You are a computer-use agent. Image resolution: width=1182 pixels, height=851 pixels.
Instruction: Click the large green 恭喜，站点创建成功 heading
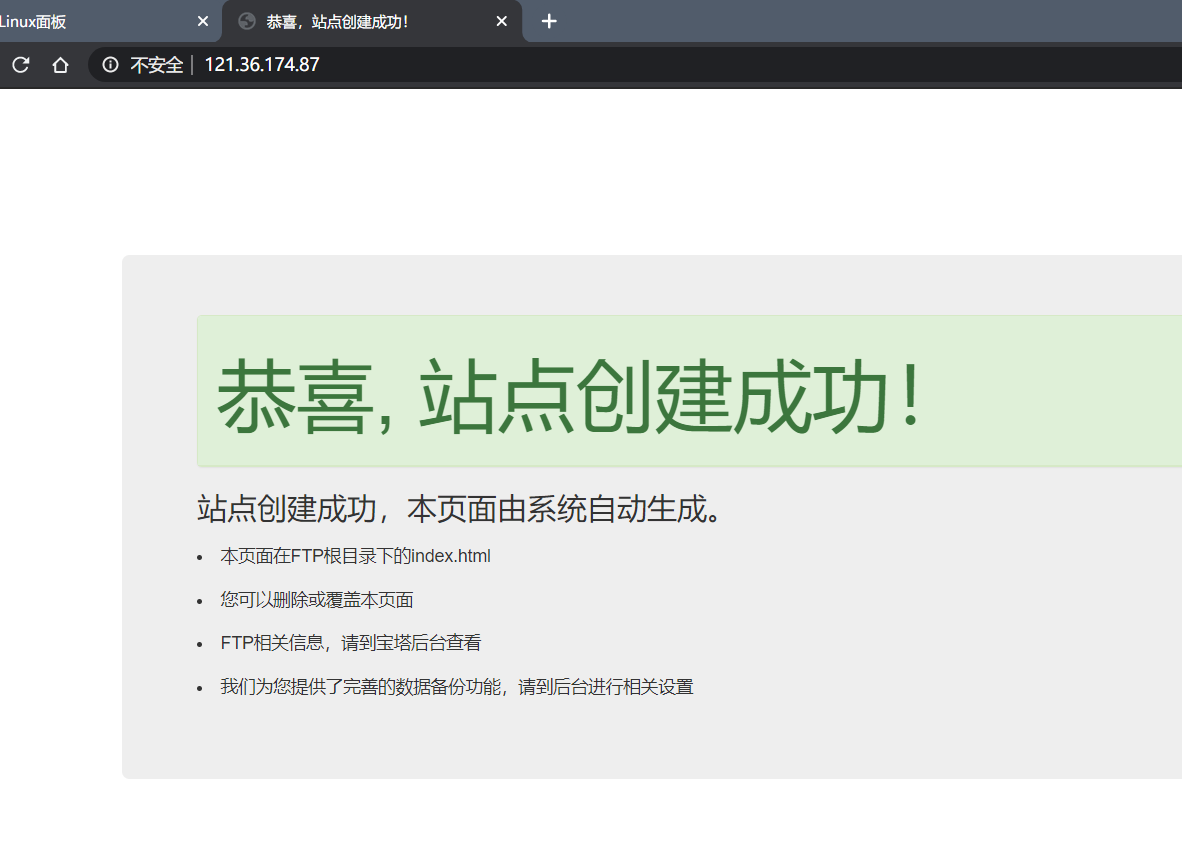pos(569,395)
